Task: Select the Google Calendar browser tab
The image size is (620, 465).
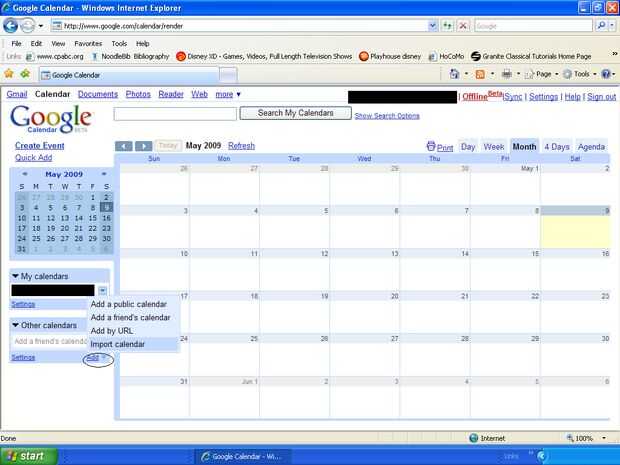Action: 129,75
